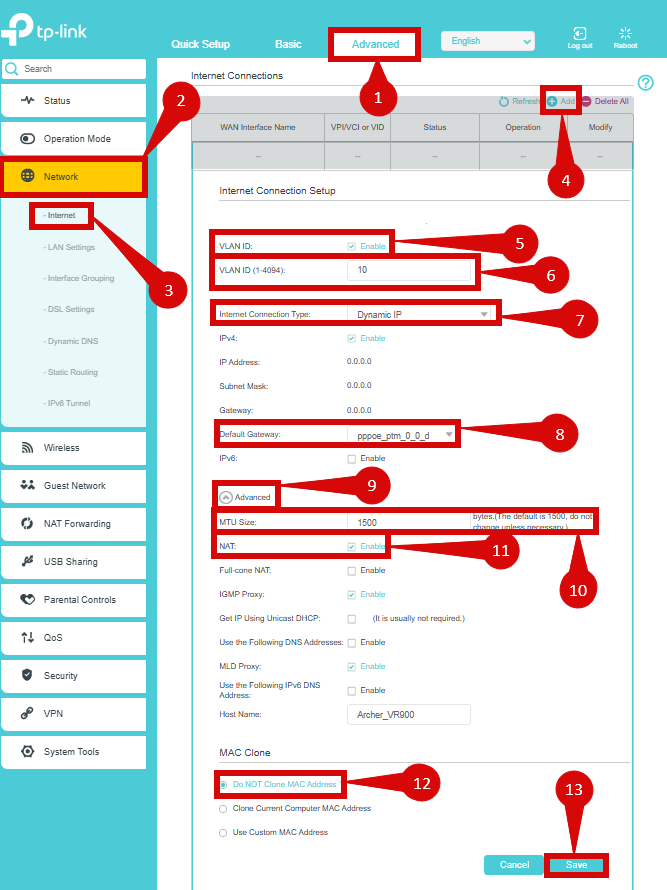This screenshot has height=890, width=667.
Task: Toggle the IPv4 Enable checkbox
Action: pos(351,338)
